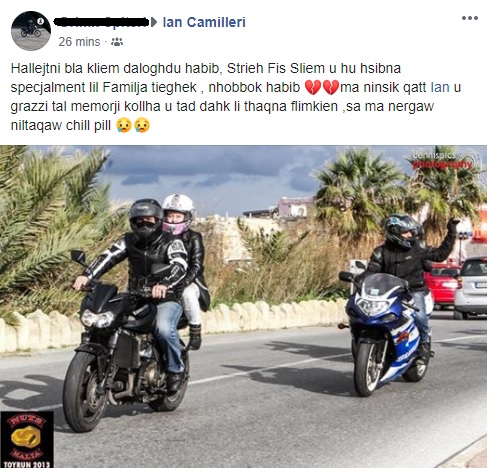Open the 26 mins timestamp link
Viewport: 487px width, 468px height.
point(79,42)
